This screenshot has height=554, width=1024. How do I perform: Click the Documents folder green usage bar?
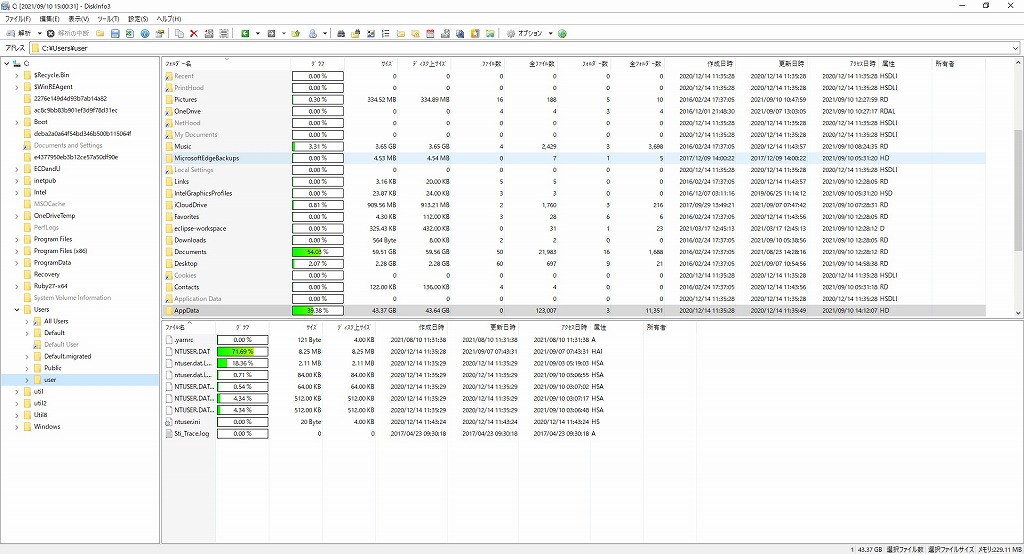coord(318,252)
